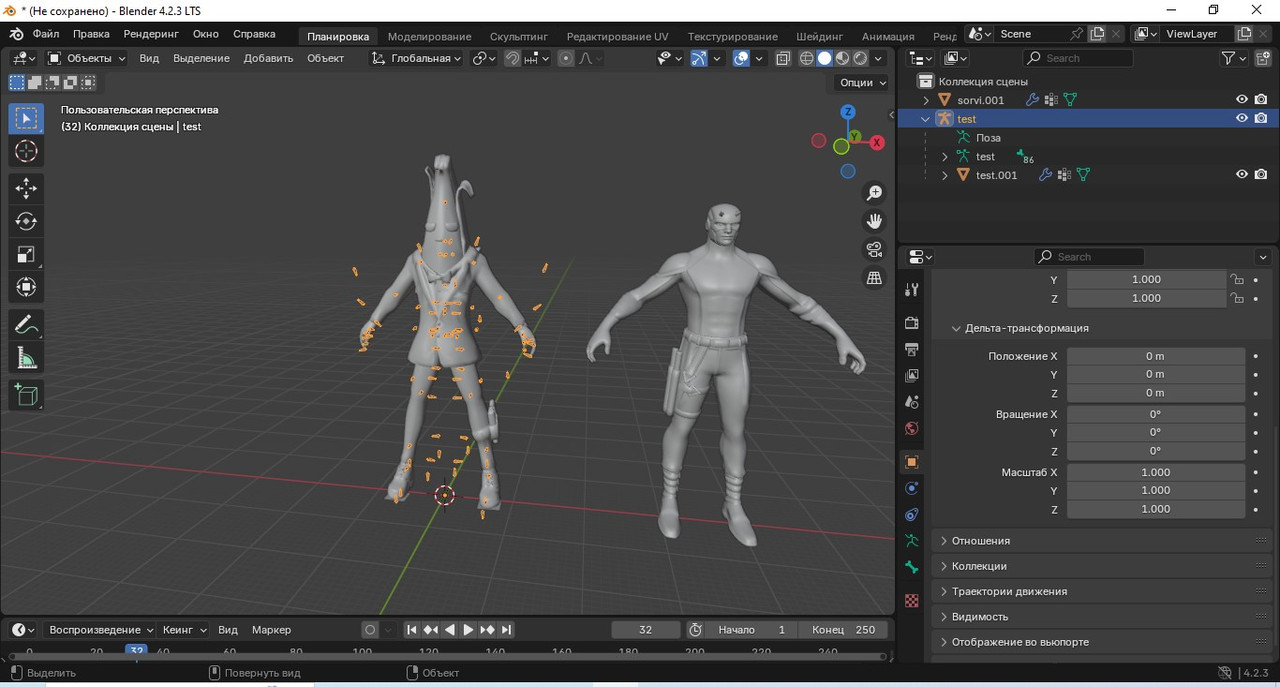Viewport: 1280px width, 687px height.
Task: Click the frame 32 playhead marker
Action: coord(136,651)
